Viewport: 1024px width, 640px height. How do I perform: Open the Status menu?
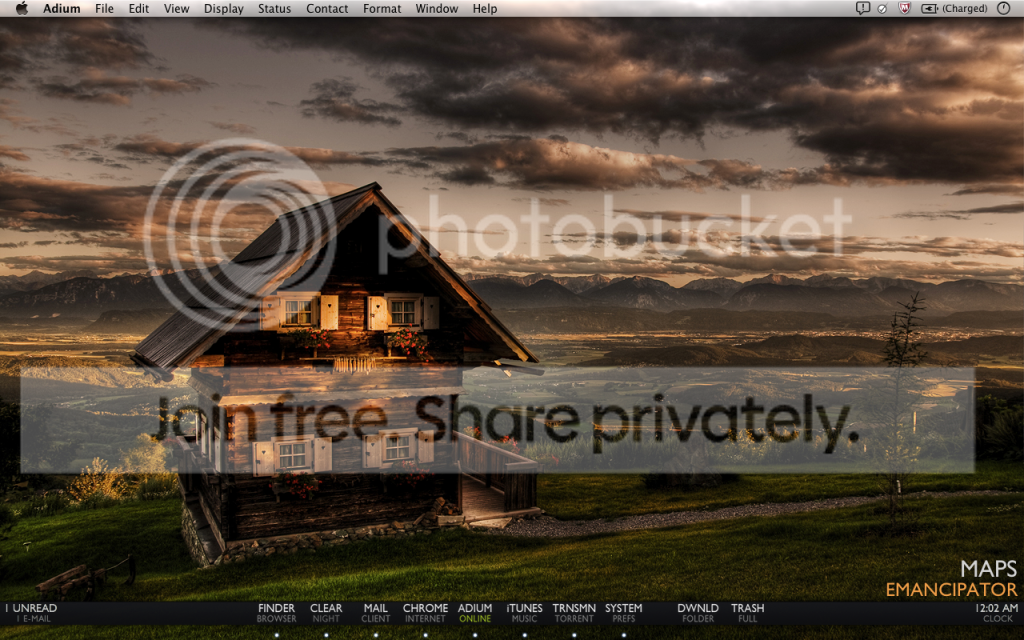click(274, 8)
